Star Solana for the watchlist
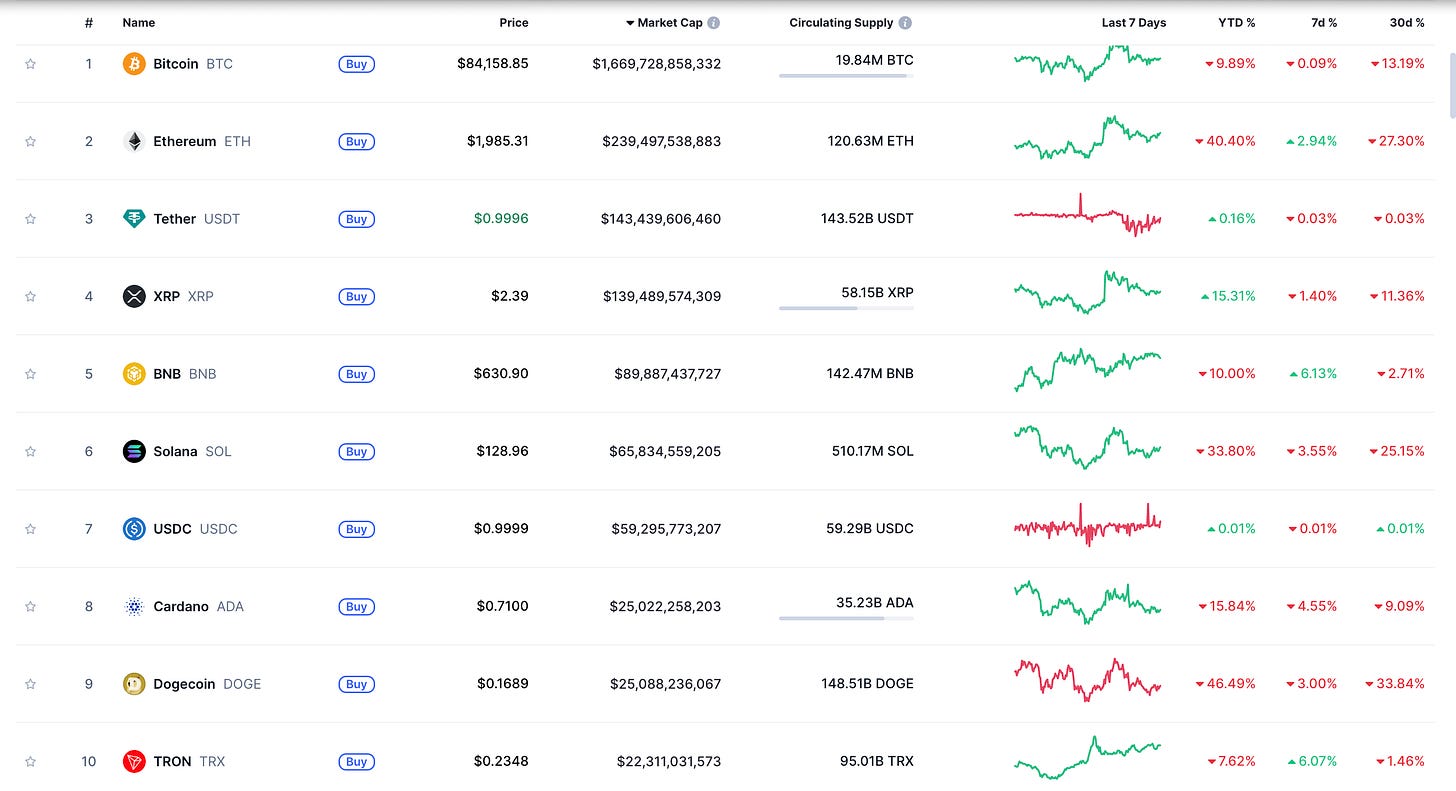1456x791 pixels. (30, 451)
